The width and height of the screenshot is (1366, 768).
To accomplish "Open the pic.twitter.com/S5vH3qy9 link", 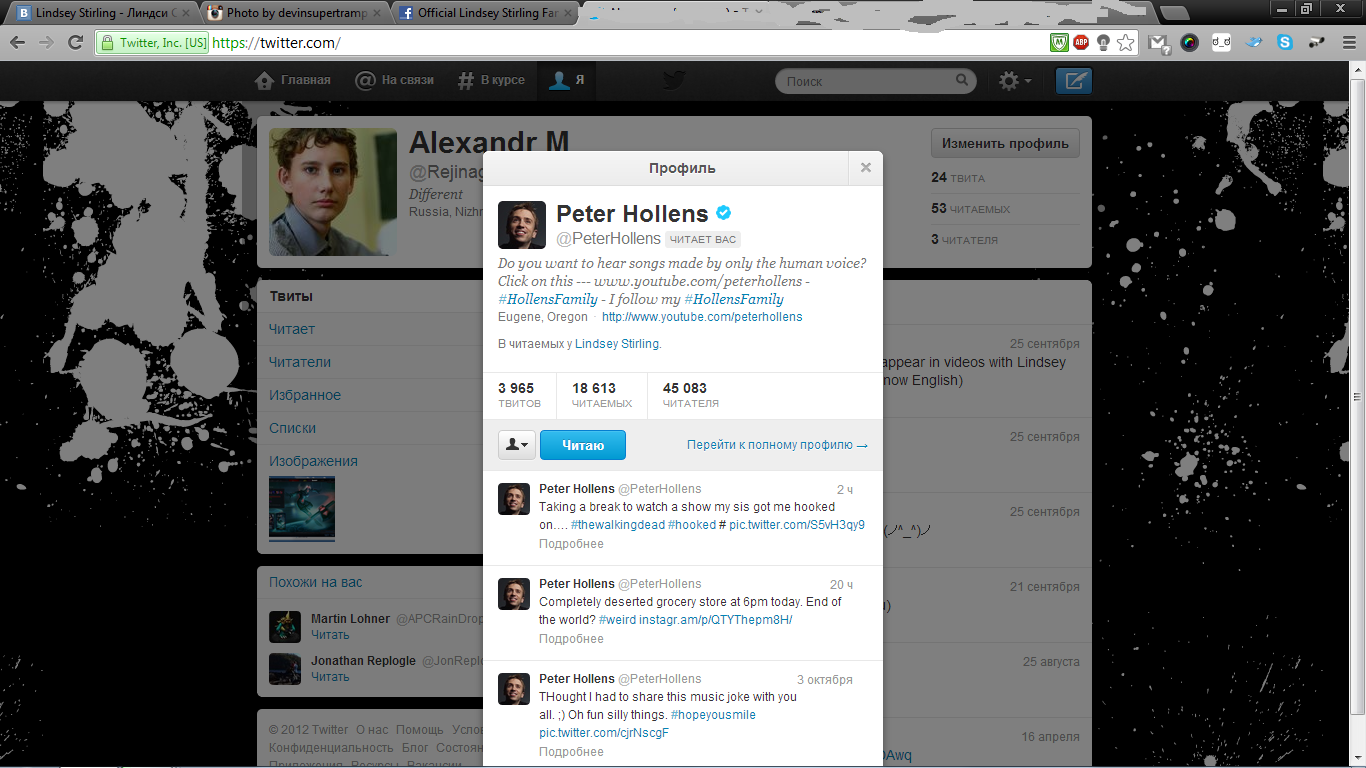I will pyautogui.click(x=797, y=525).
